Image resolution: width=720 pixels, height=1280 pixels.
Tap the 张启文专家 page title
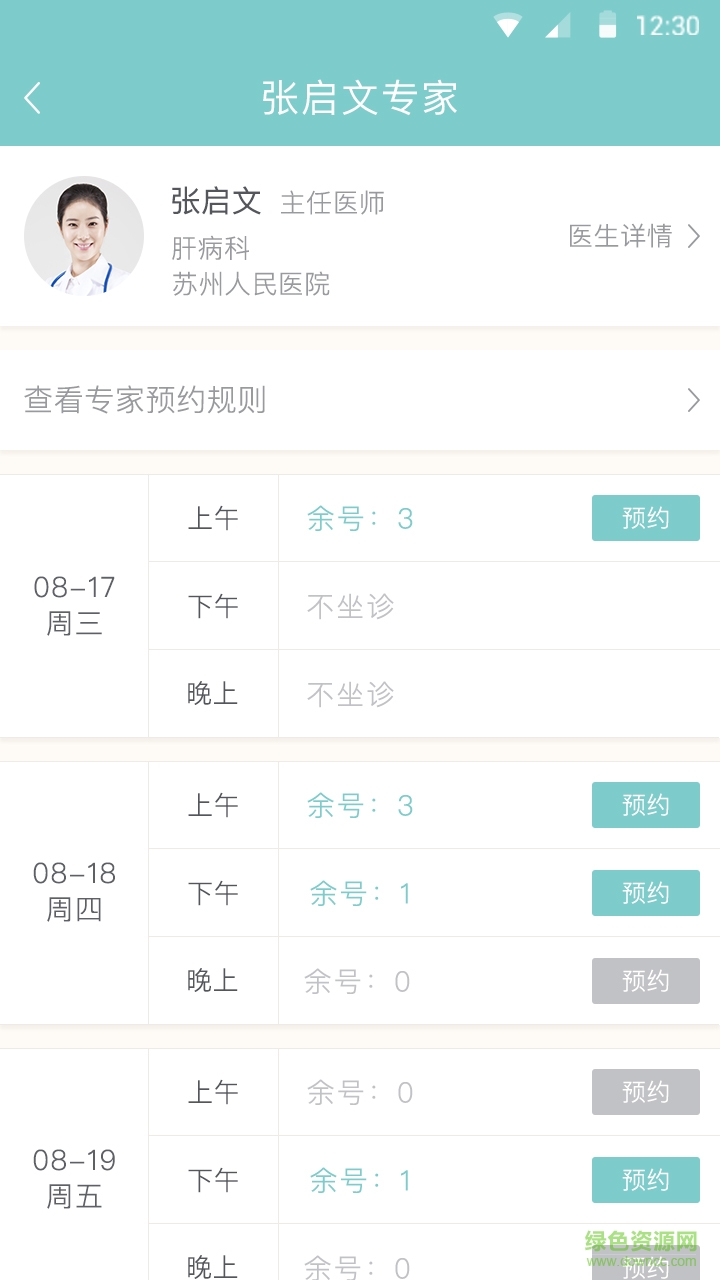[x=360, y=98]
